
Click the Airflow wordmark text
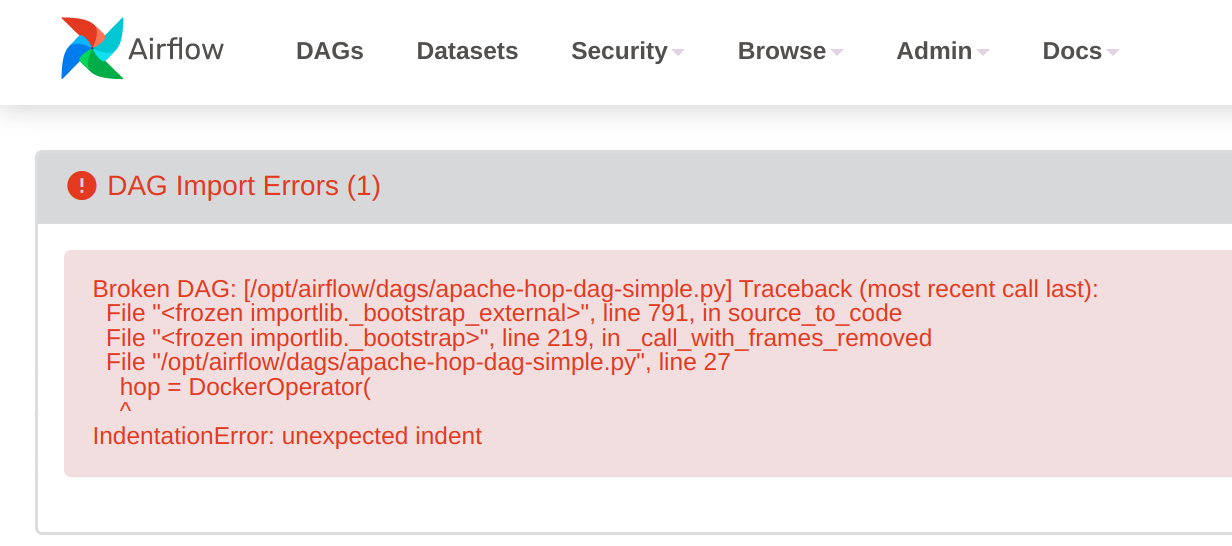[176, 49]
